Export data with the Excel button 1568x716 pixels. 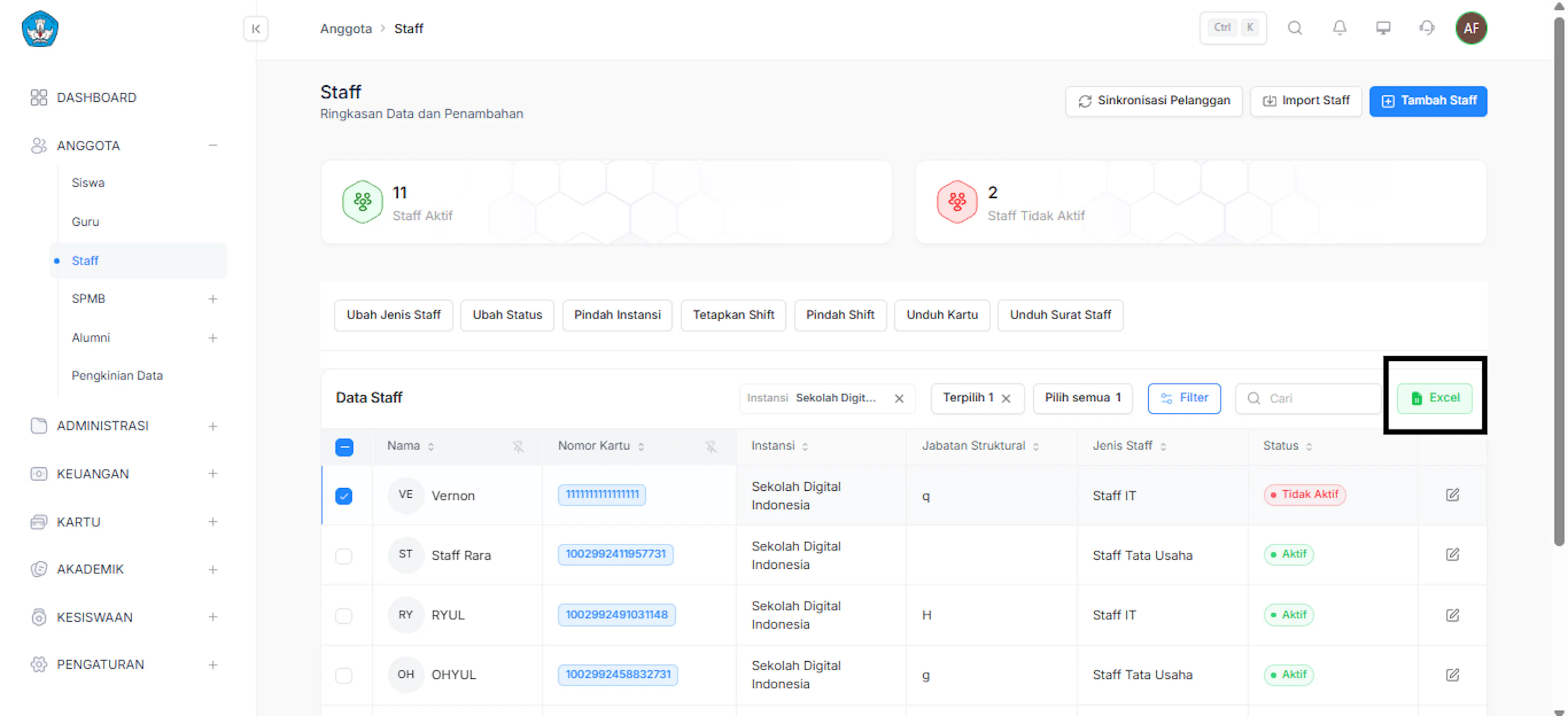coord(1434,398)
